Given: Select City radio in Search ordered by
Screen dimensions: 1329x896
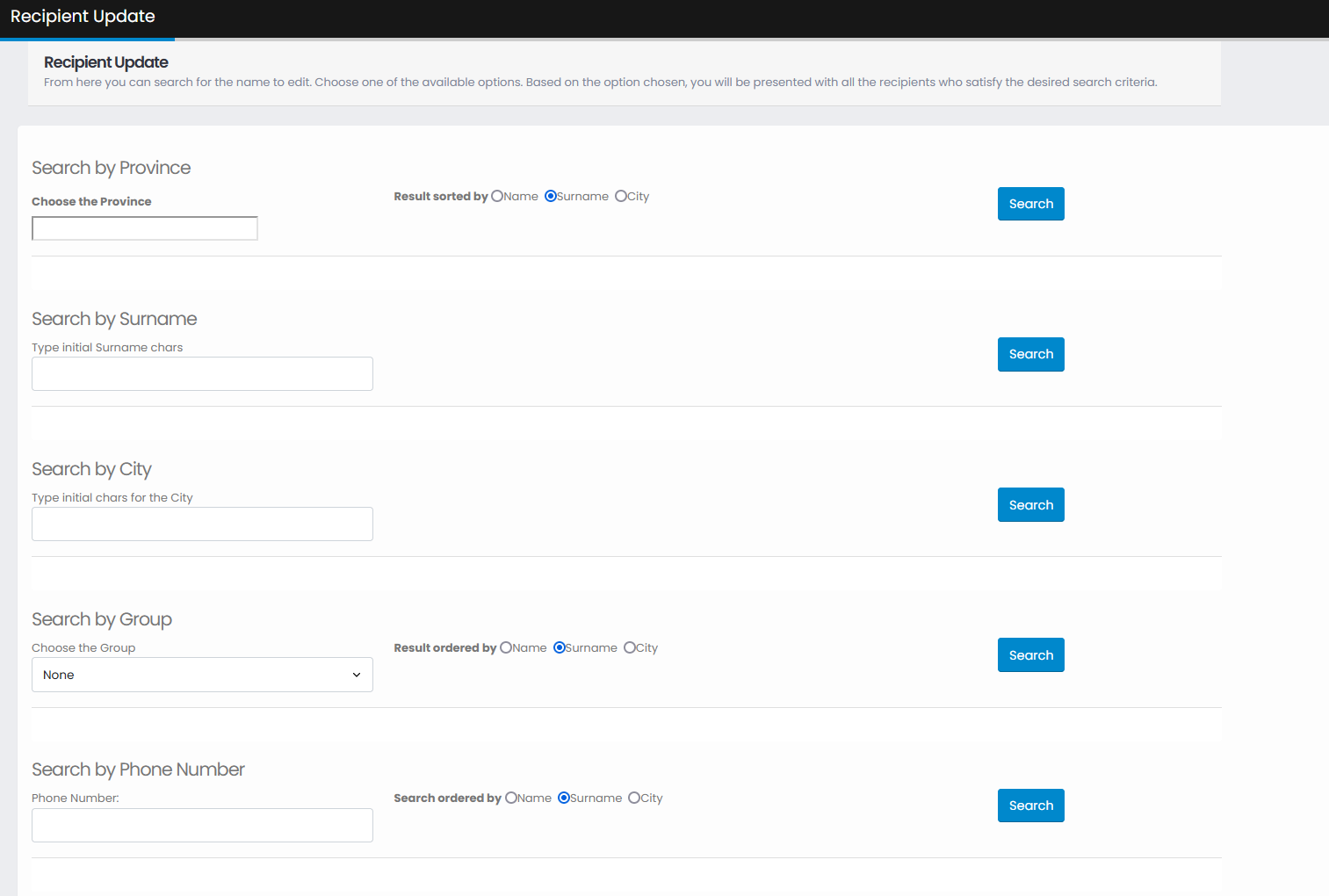Looking at the screenshot, I should pyautogui.click(x=634, y=798).
